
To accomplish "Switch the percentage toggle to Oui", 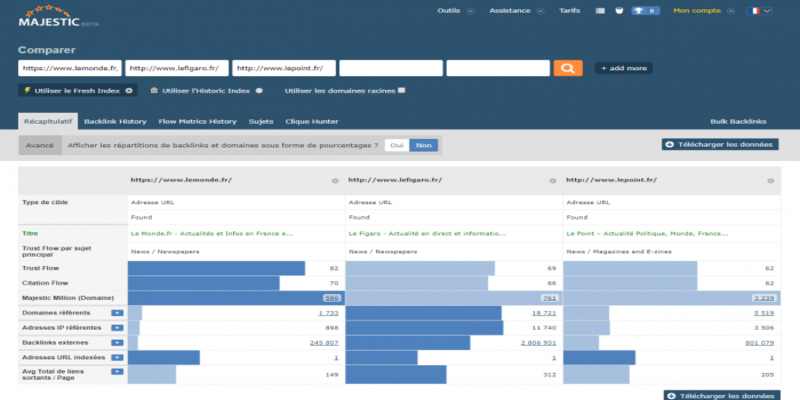I will point(397,145).
